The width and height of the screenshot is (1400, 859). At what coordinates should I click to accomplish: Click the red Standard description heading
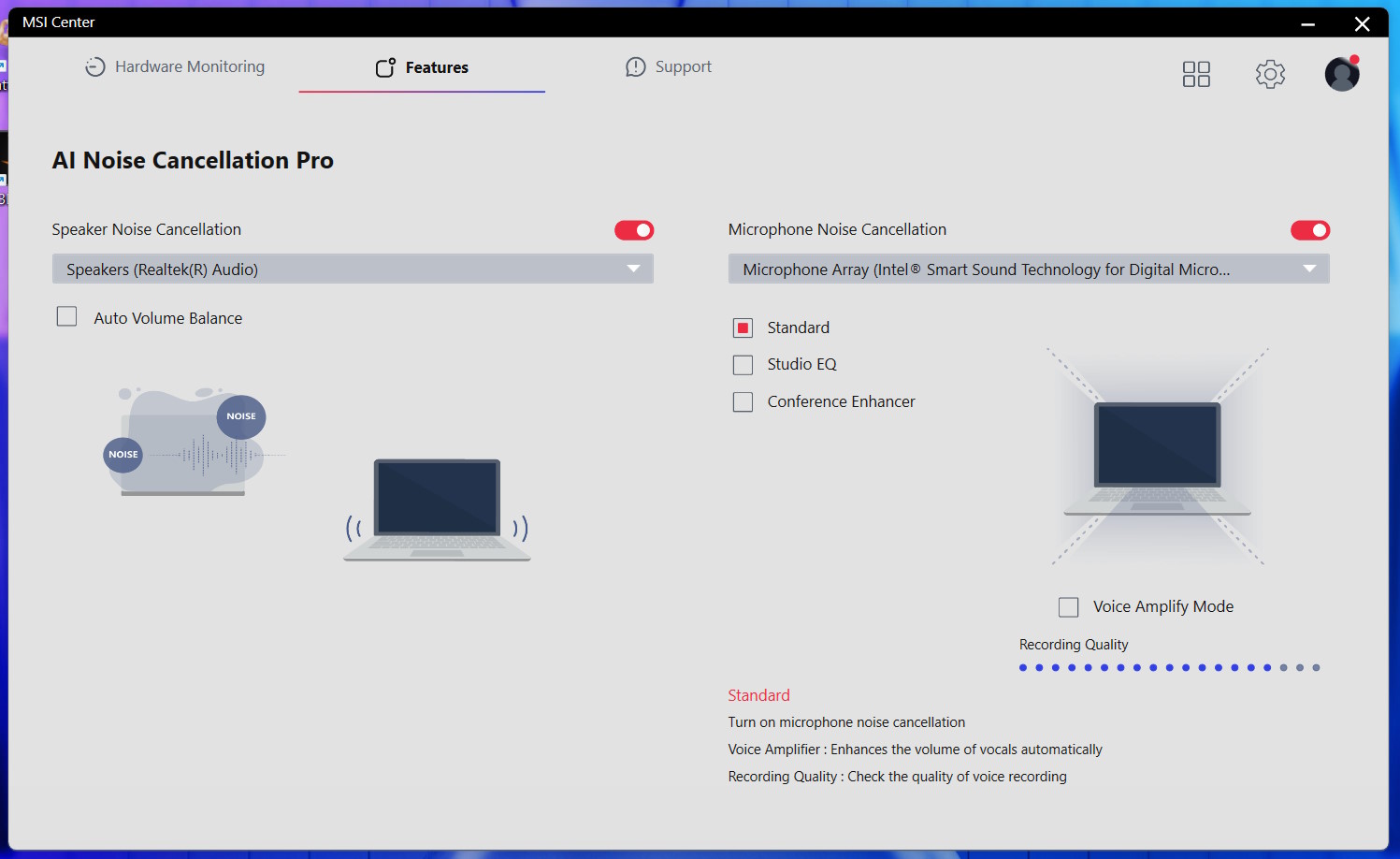click(x=759, y=695)
